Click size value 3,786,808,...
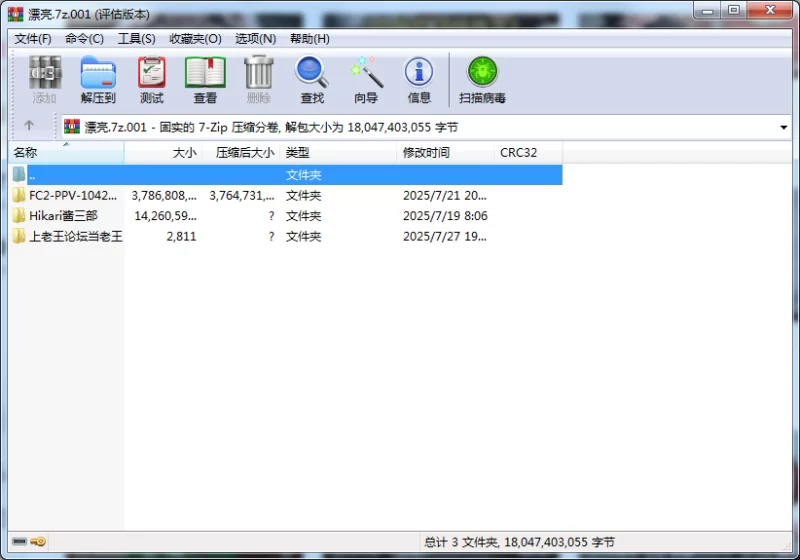 pos(164,195)
